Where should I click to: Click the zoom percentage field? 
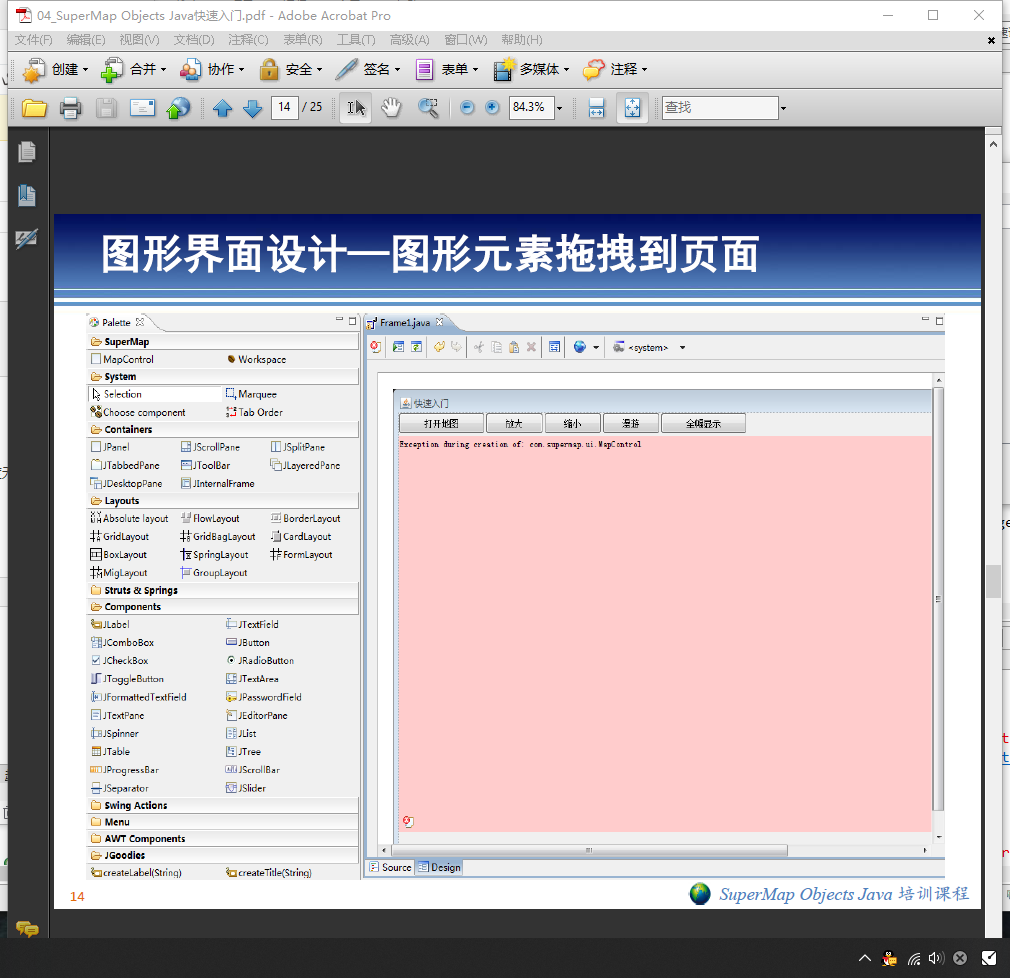click(531, 108)
